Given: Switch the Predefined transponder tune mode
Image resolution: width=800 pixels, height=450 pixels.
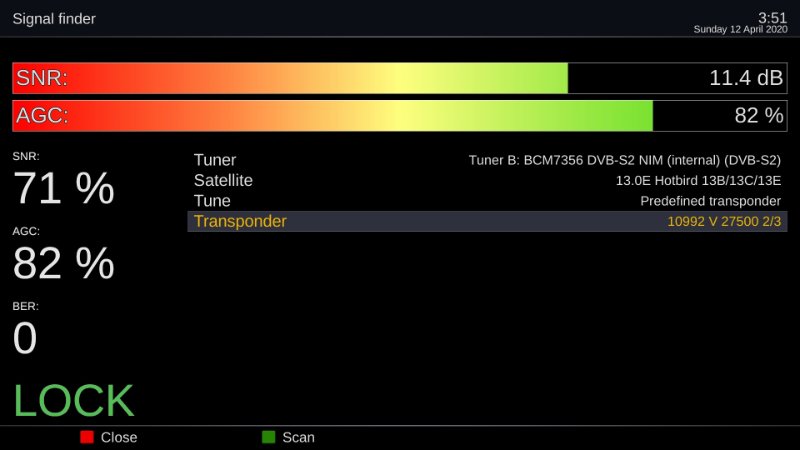Looking at the screenshot, I should (x=710, y=201).
